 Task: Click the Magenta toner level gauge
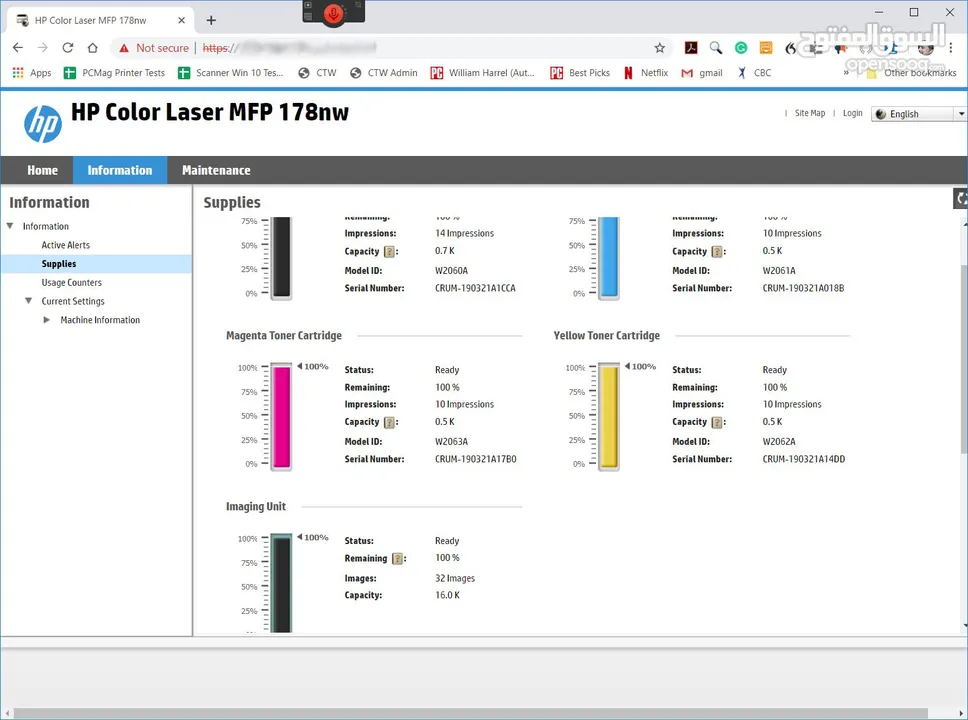[x=282, y=416]
